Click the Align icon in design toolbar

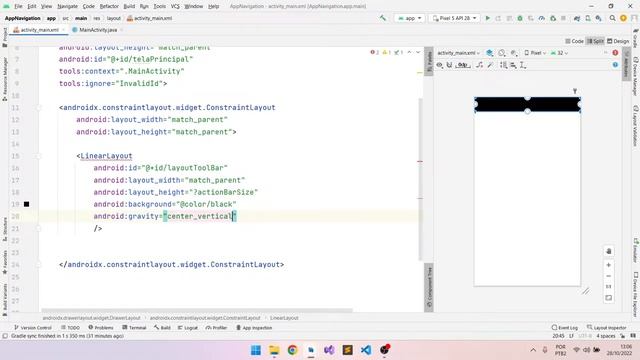point(513,65)
